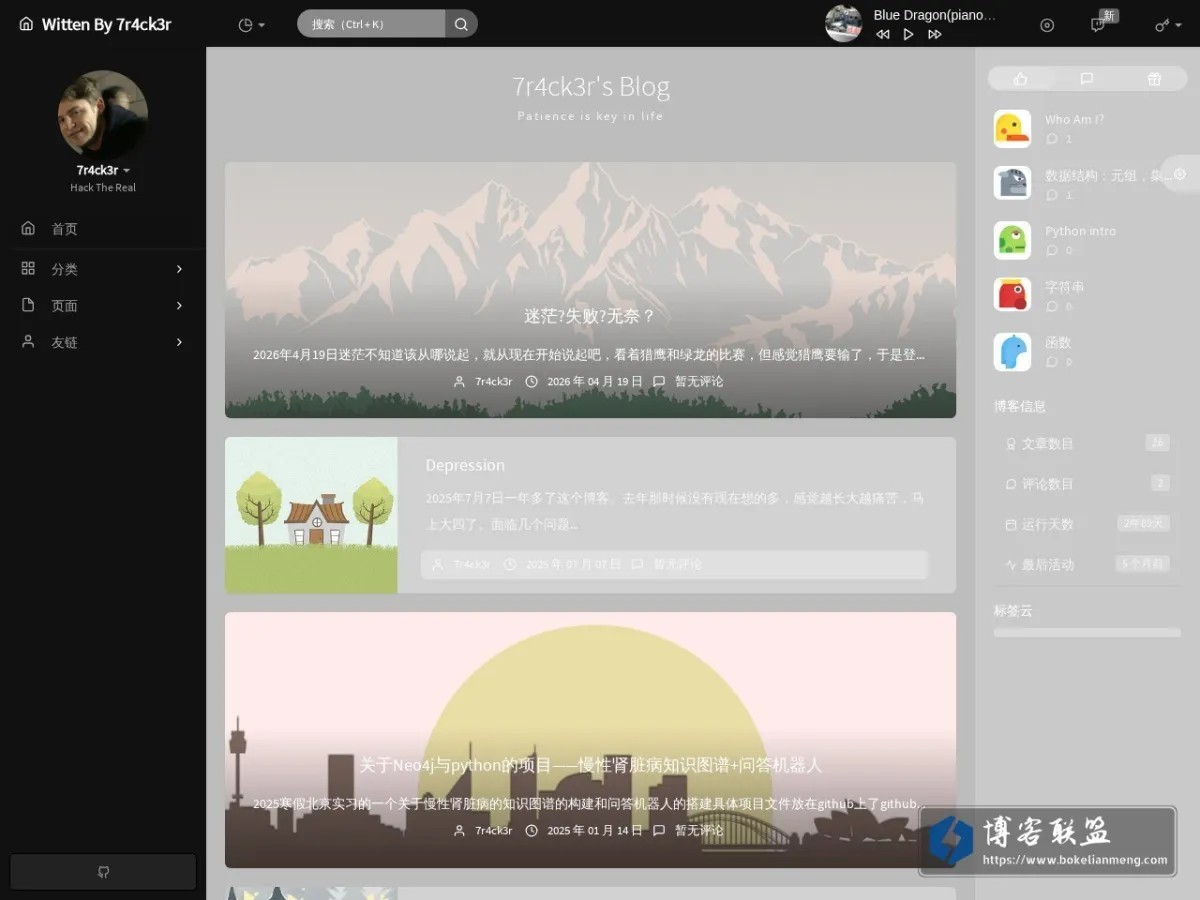The image size is (1200, 900).
Task: Click the gray character icon beside 数据结构
Action: coord(1012,184)
